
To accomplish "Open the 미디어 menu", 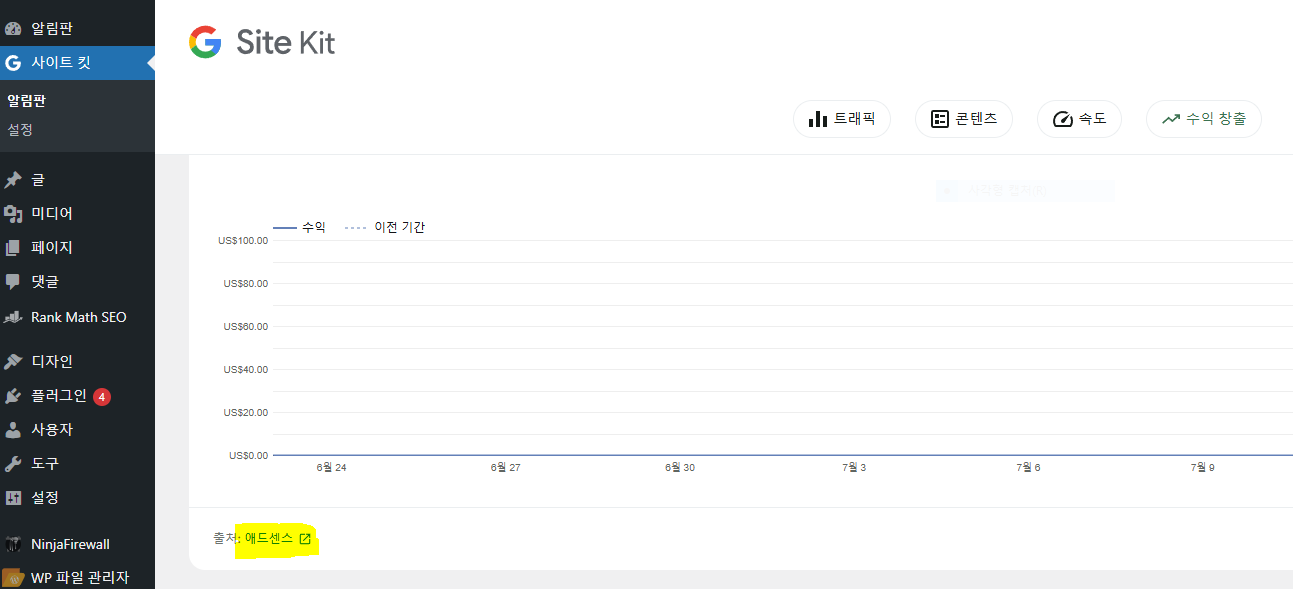I will click(77, 213).
